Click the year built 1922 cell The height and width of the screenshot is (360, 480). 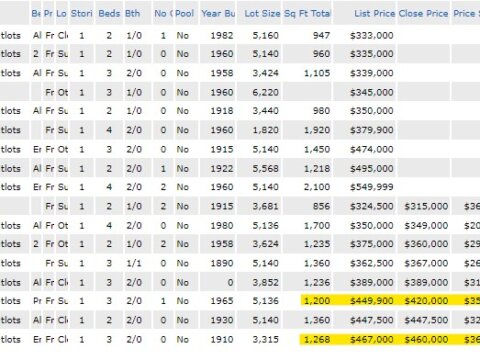222,169
